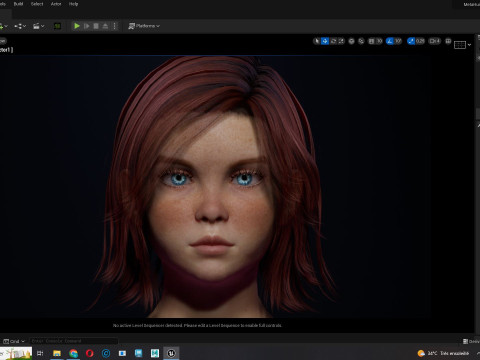The image size is (480, 360).
Task: Change grid snap size value 10
Action: [379, 41]
